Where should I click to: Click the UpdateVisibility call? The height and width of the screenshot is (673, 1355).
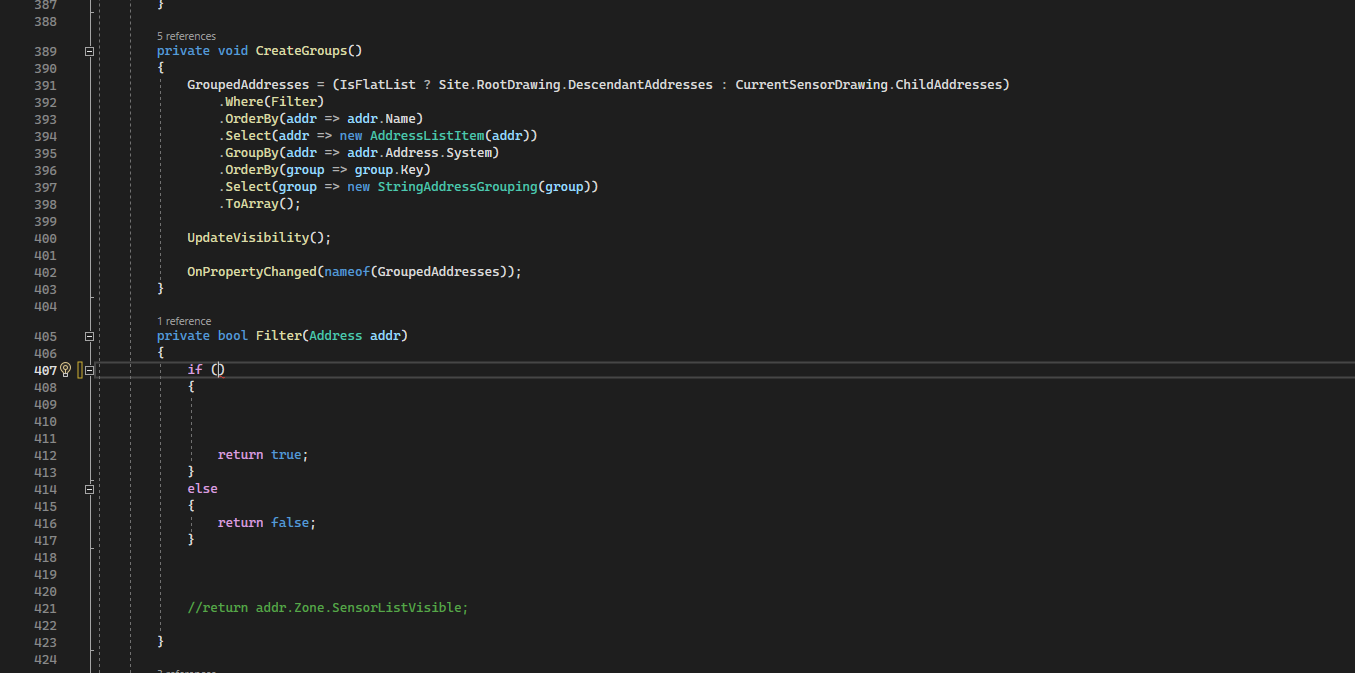248,238
